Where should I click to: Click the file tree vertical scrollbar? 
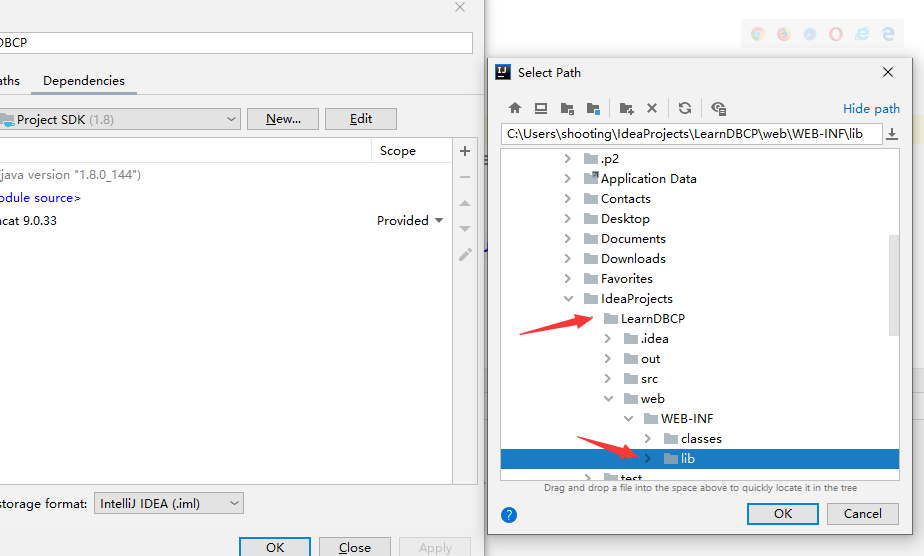pos(894,285)
